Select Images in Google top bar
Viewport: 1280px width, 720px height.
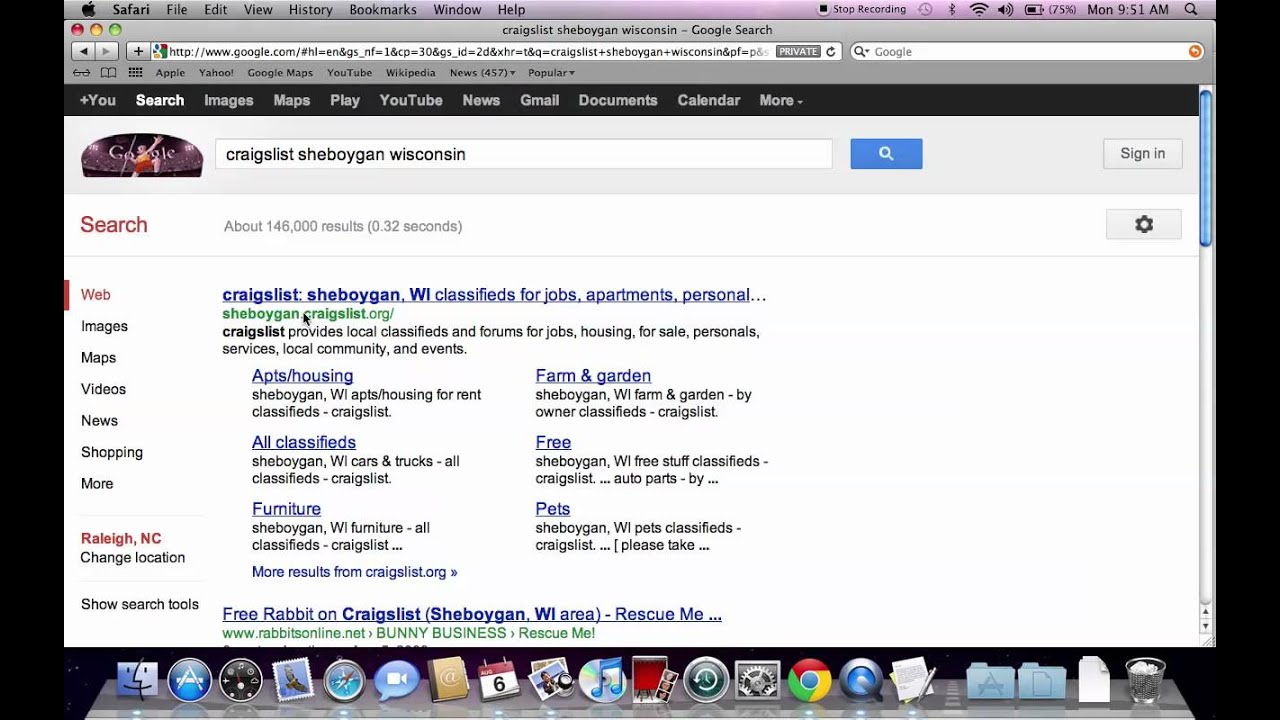tap(229, 100)
